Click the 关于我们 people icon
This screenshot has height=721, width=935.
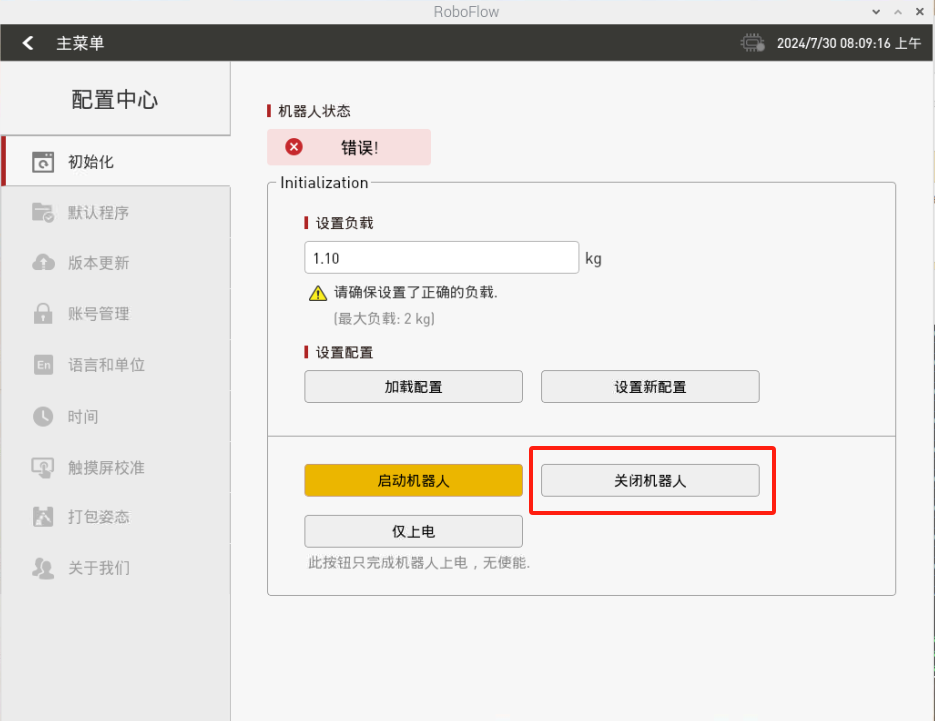point(43,568)
